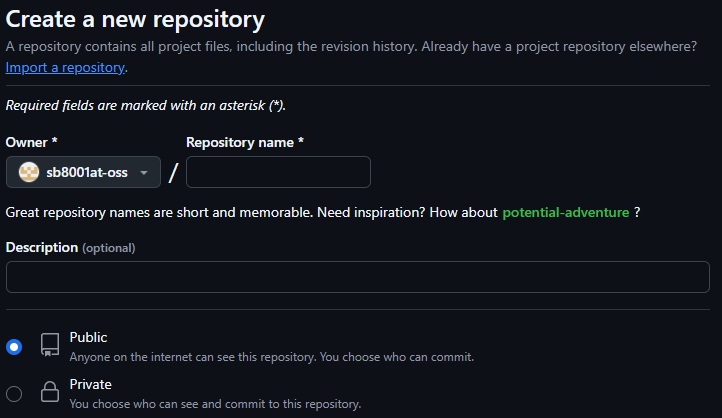The height and width of the screenshot is (418, 722).
Task: Select the Private visibility radio button
Action: click(14, 394)
